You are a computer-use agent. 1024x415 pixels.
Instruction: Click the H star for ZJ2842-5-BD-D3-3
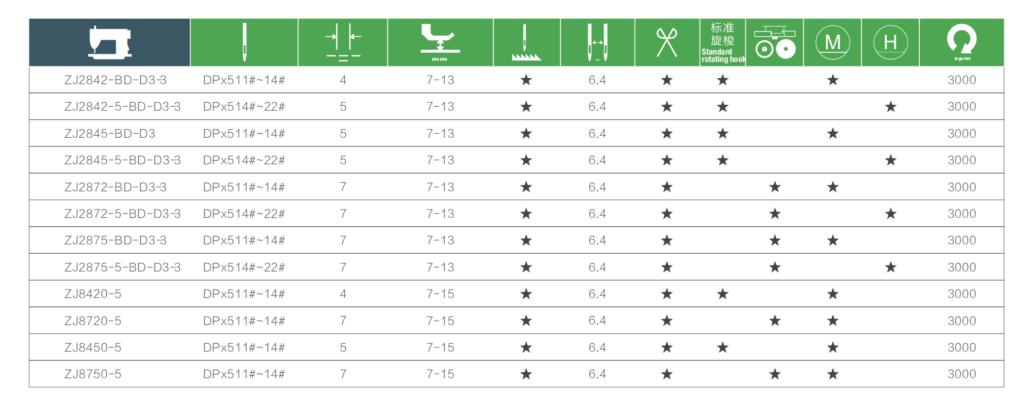891,107
